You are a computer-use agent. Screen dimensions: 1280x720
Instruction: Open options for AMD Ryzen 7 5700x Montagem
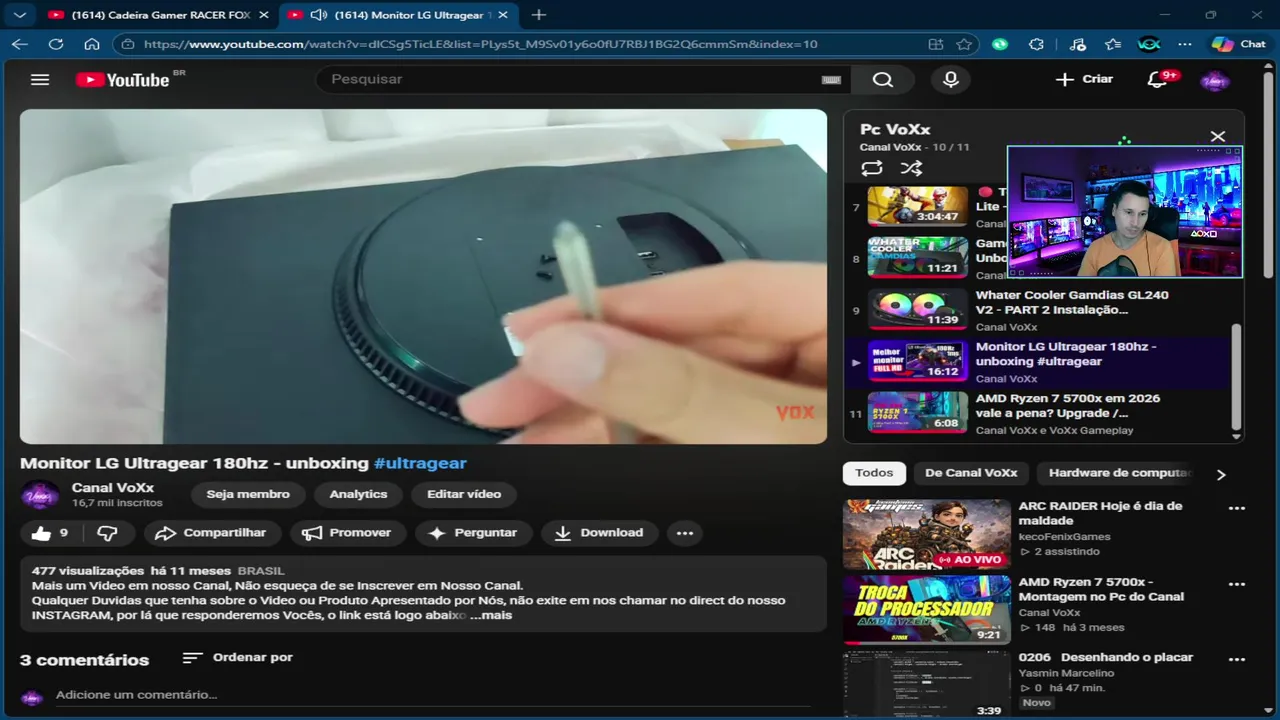click(x=1237, y=584)
